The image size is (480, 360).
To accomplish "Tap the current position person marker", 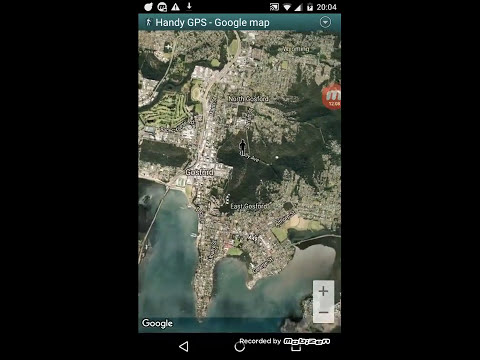I will (243, 146).
